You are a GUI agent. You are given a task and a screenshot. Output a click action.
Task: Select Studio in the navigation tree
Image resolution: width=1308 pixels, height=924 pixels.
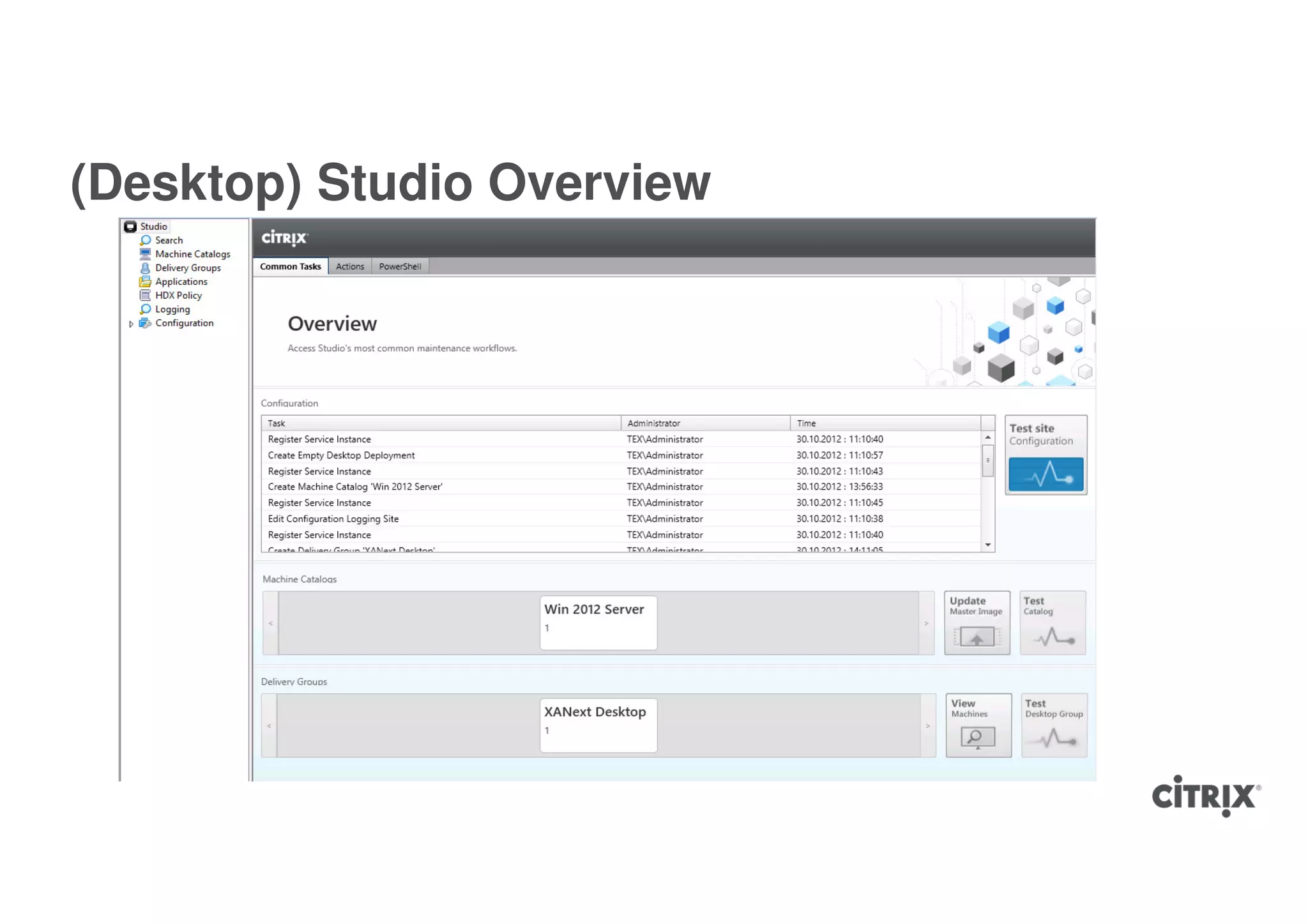coord(153,227)
